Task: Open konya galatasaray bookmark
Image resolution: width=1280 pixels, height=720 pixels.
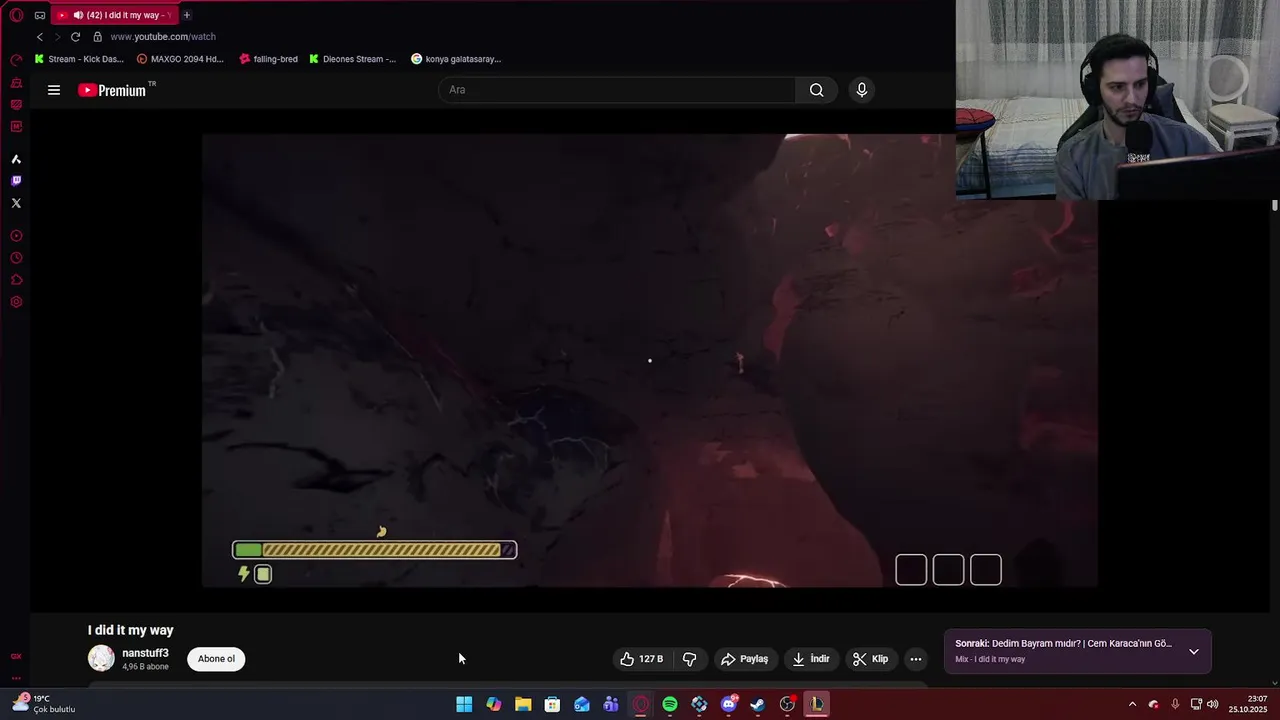Action: [456, 59]
